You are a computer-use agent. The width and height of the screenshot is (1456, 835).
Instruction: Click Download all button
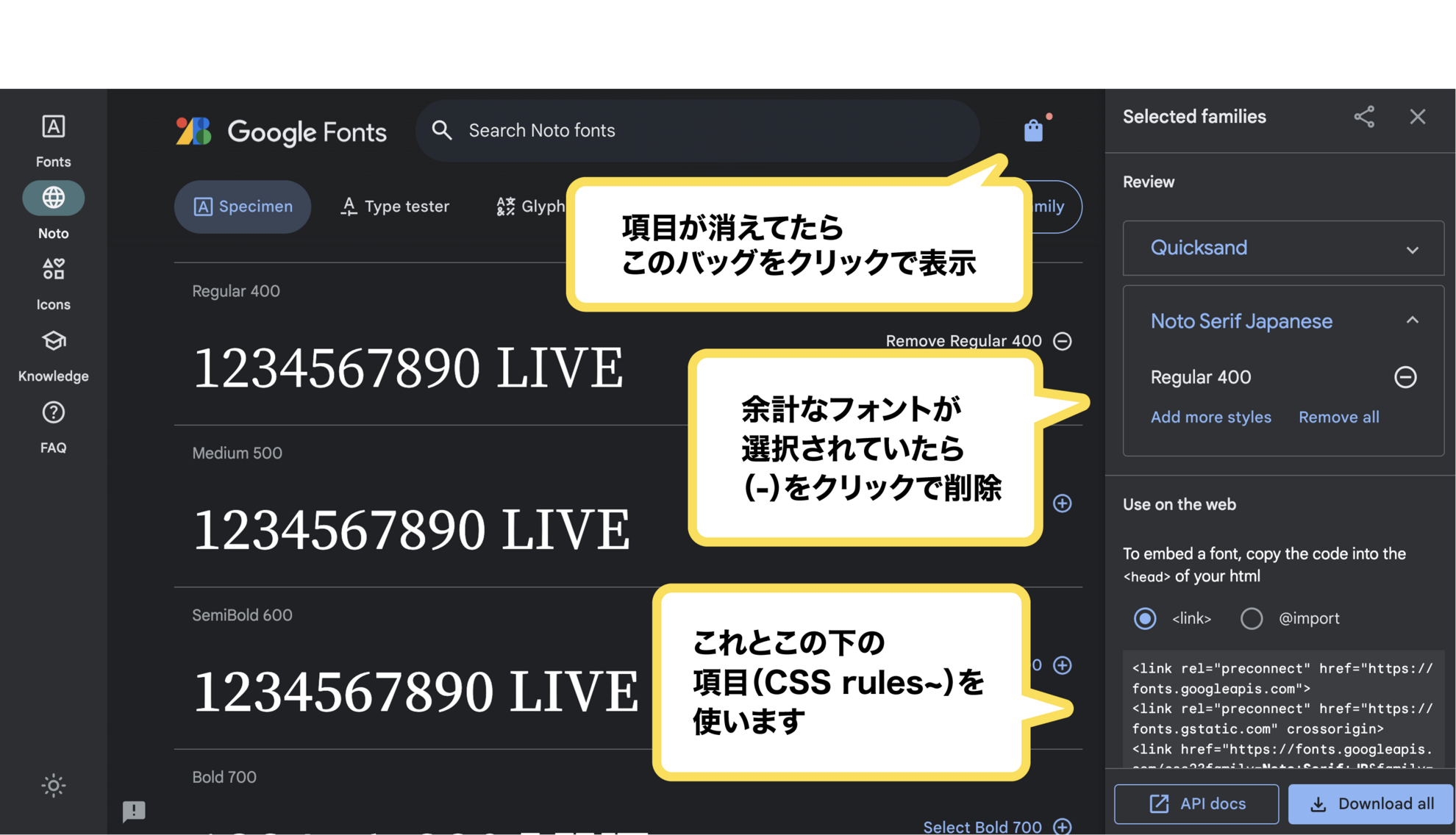click(1371, 803)
